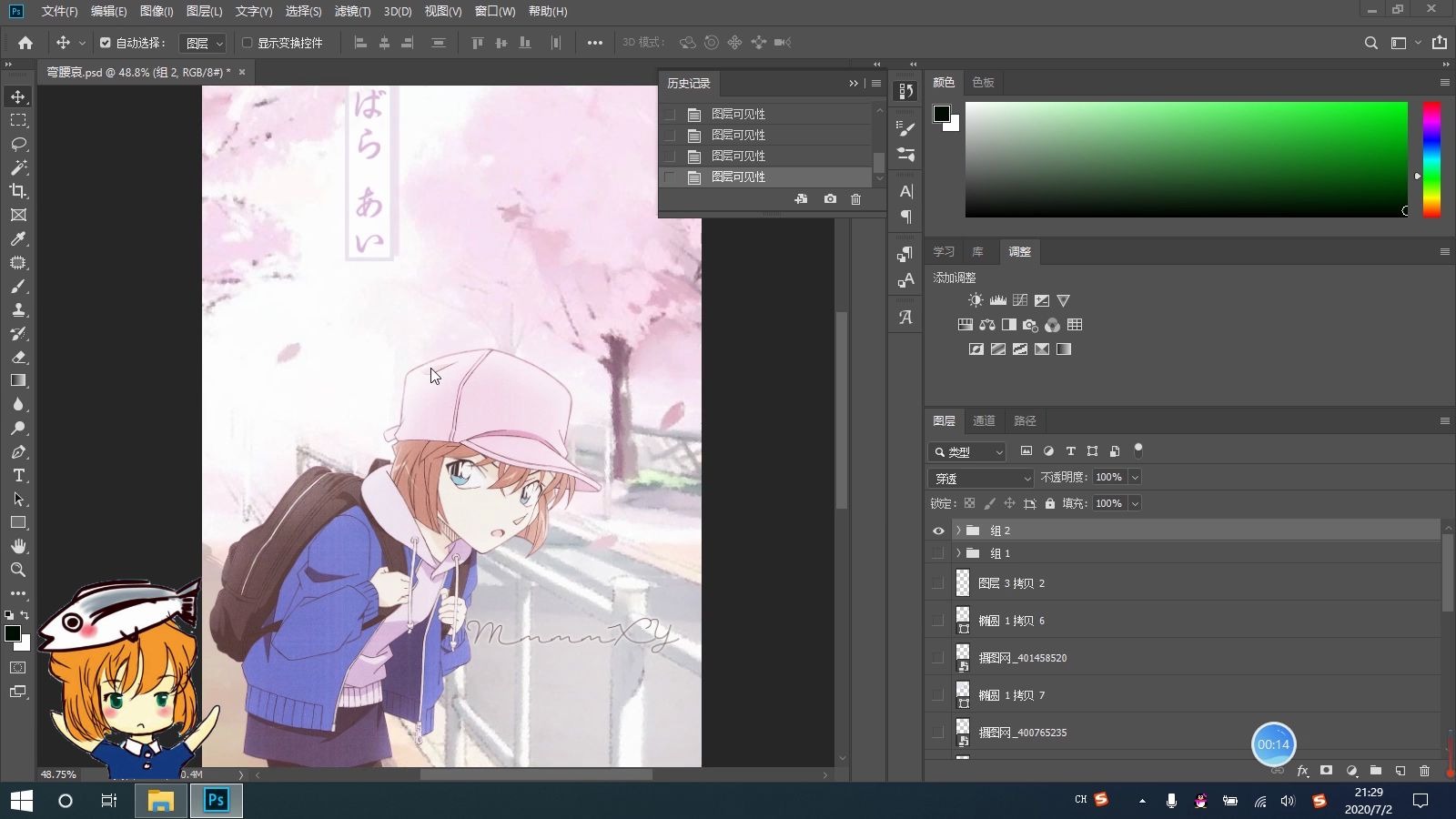Add Brightness/Contrast adjustment
The image size is (1456, 819).
(976, 300)
